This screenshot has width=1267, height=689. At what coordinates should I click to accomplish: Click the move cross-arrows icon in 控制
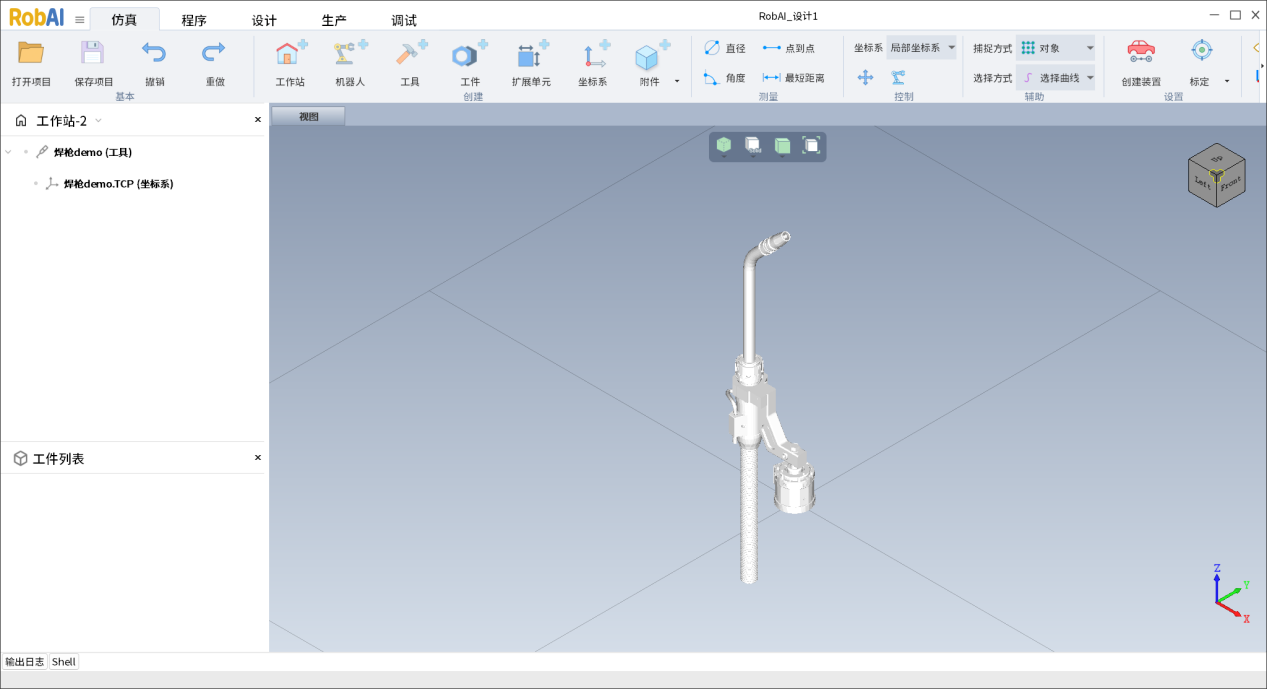pos(866,77)
